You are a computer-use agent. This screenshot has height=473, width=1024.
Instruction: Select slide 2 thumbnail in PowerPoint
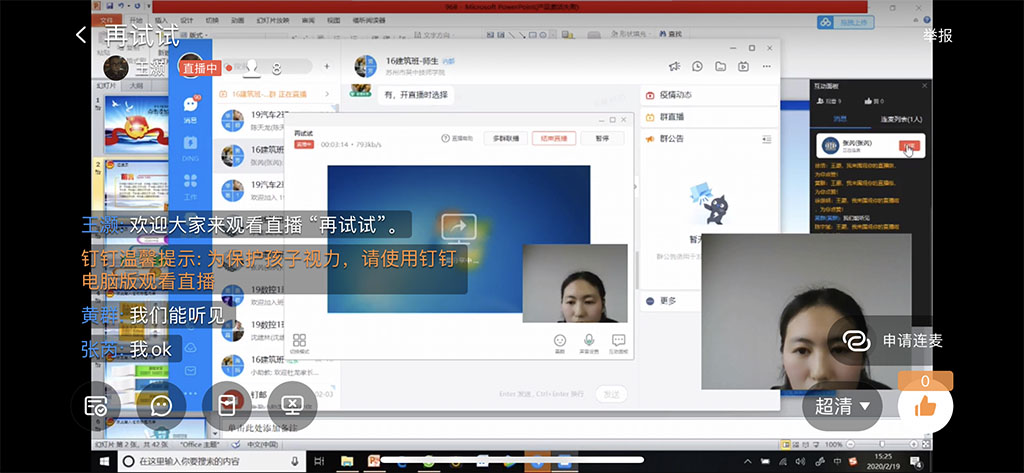(136, 185)
